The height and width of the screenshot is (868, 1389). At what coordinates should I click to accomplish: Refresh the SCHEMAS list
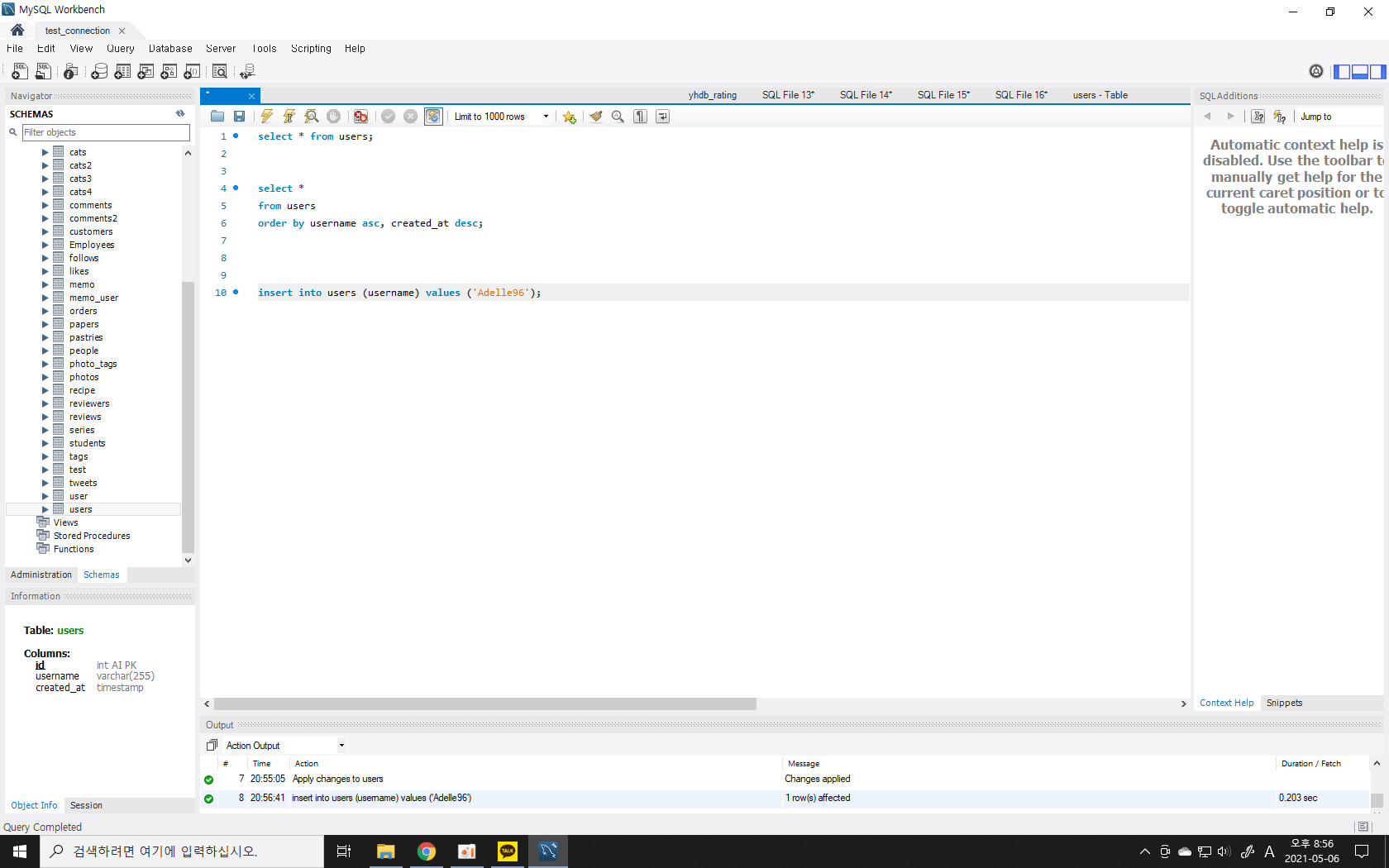180,114
